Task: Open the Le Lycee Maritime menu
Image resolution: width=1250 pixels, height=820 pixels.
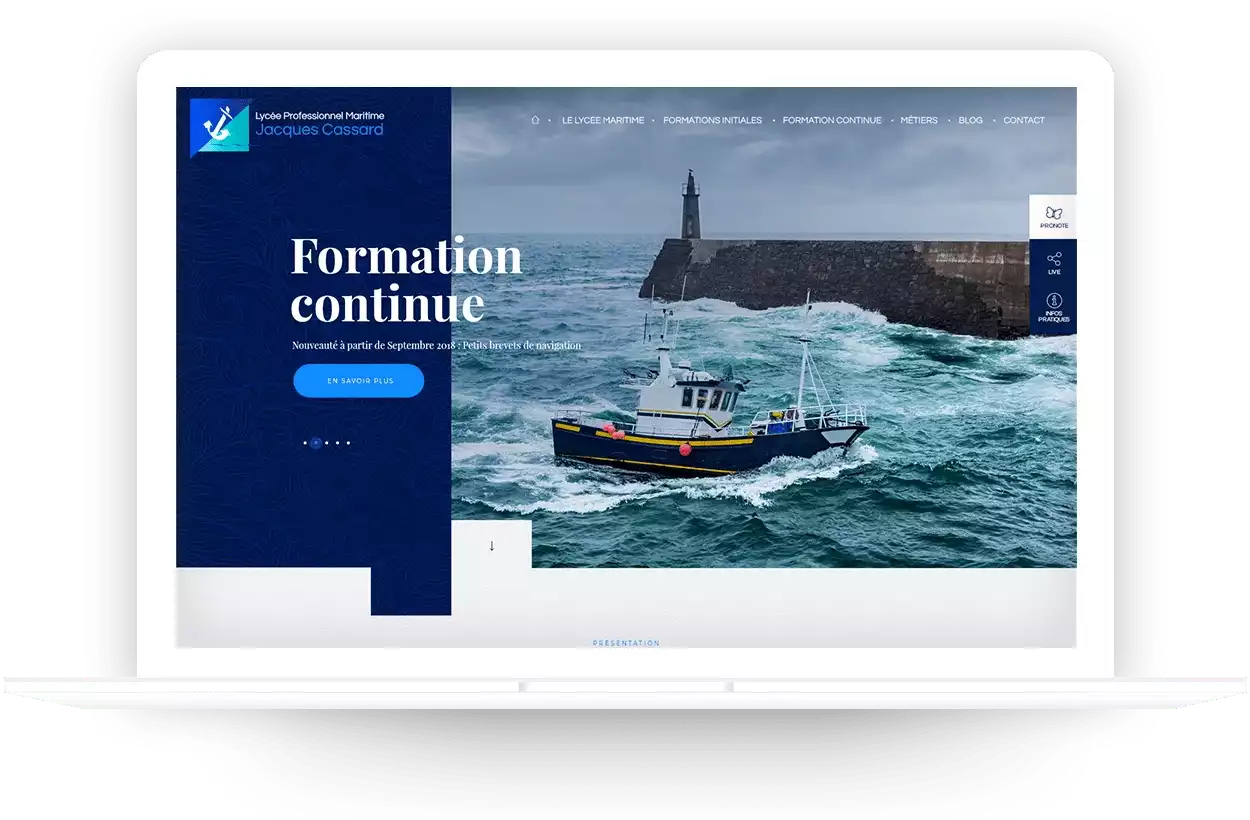Action: coord(602,120)
